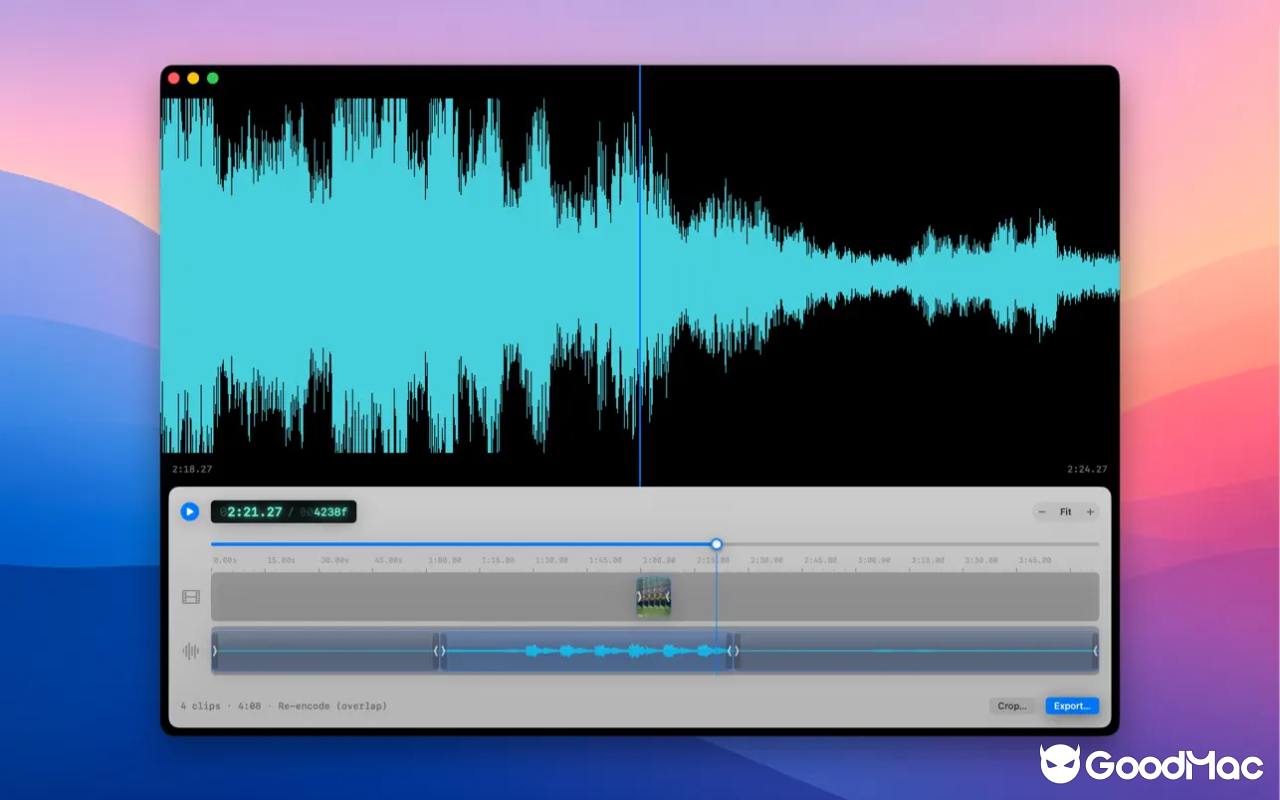
Task: Zoom out the timeline with minus
Action: click(1042, 512)
